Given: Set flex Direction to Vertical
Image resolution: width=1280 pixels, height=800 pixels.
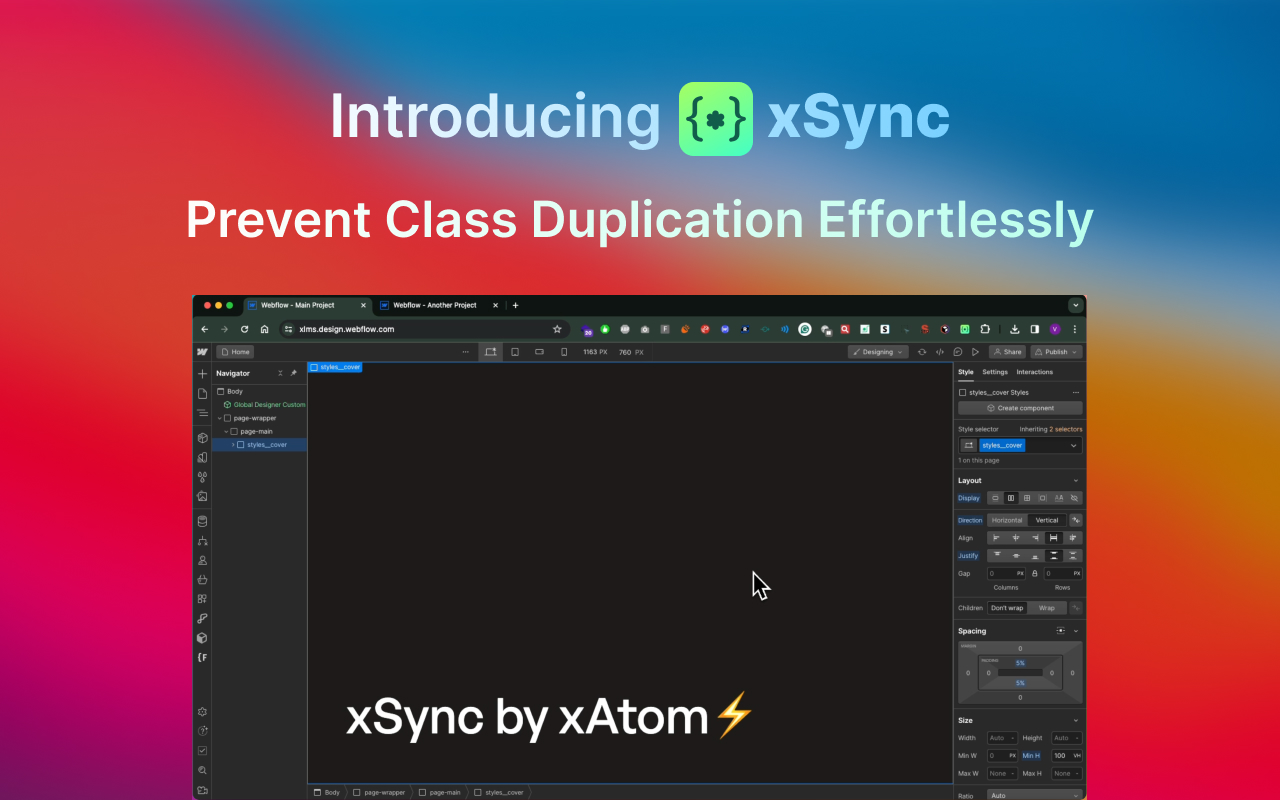Looking at the screenshot, I should 1047,520.
